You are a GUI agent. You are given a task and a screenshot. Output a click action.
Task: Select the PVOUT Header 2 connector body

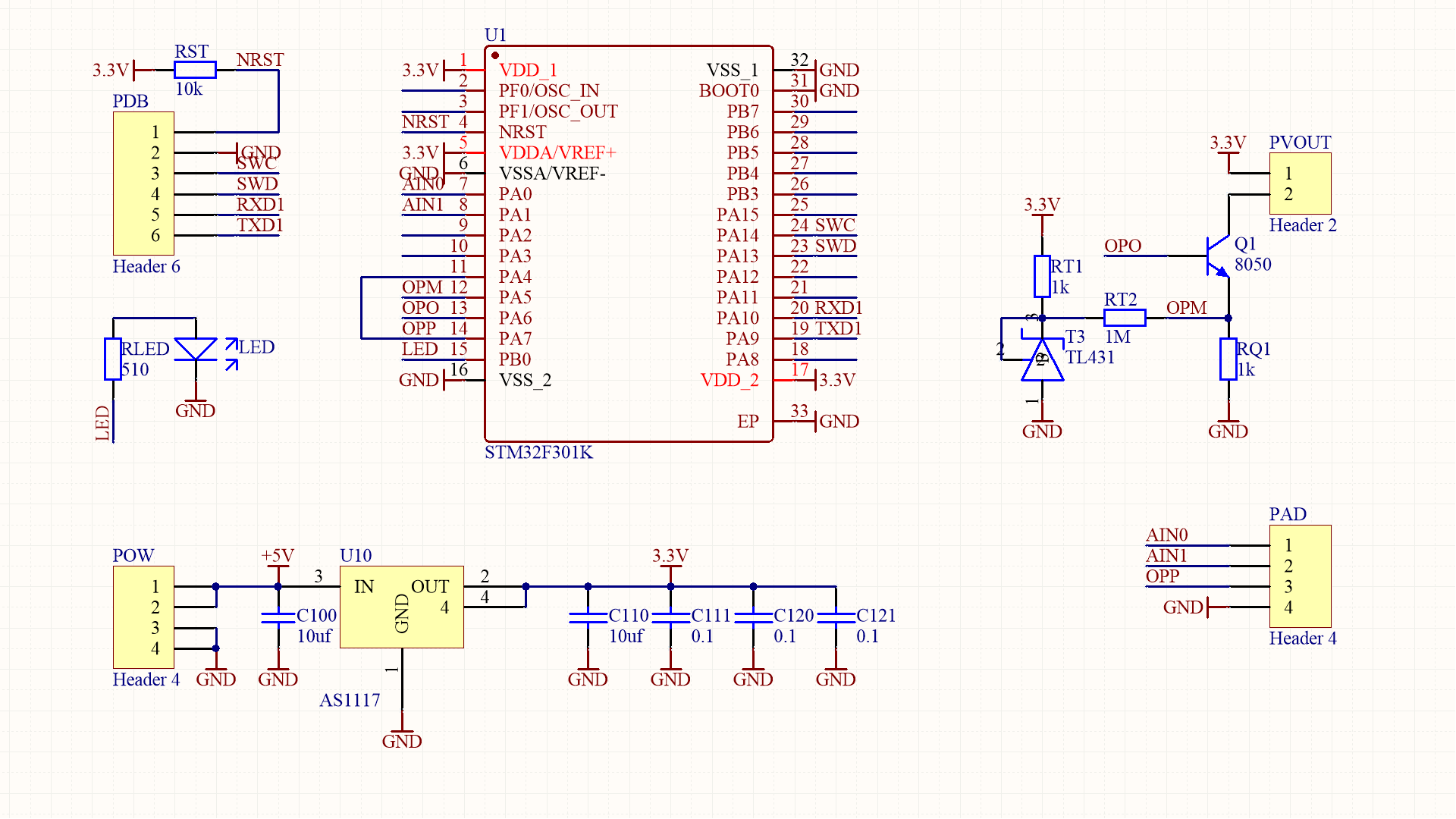point(1301,184)
